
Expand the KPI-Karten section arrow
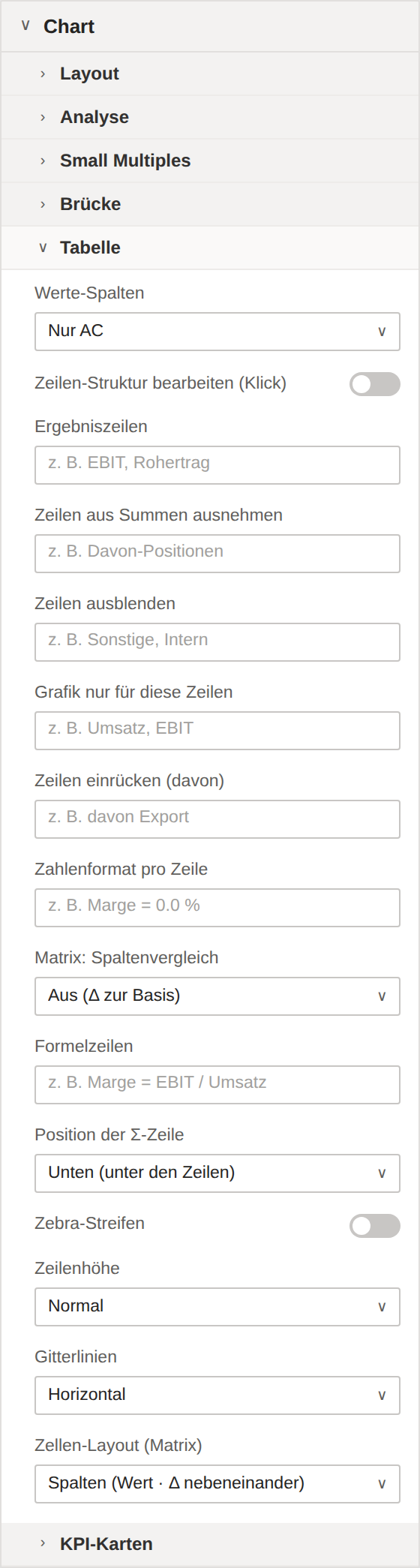click(x=43, y=1544)
